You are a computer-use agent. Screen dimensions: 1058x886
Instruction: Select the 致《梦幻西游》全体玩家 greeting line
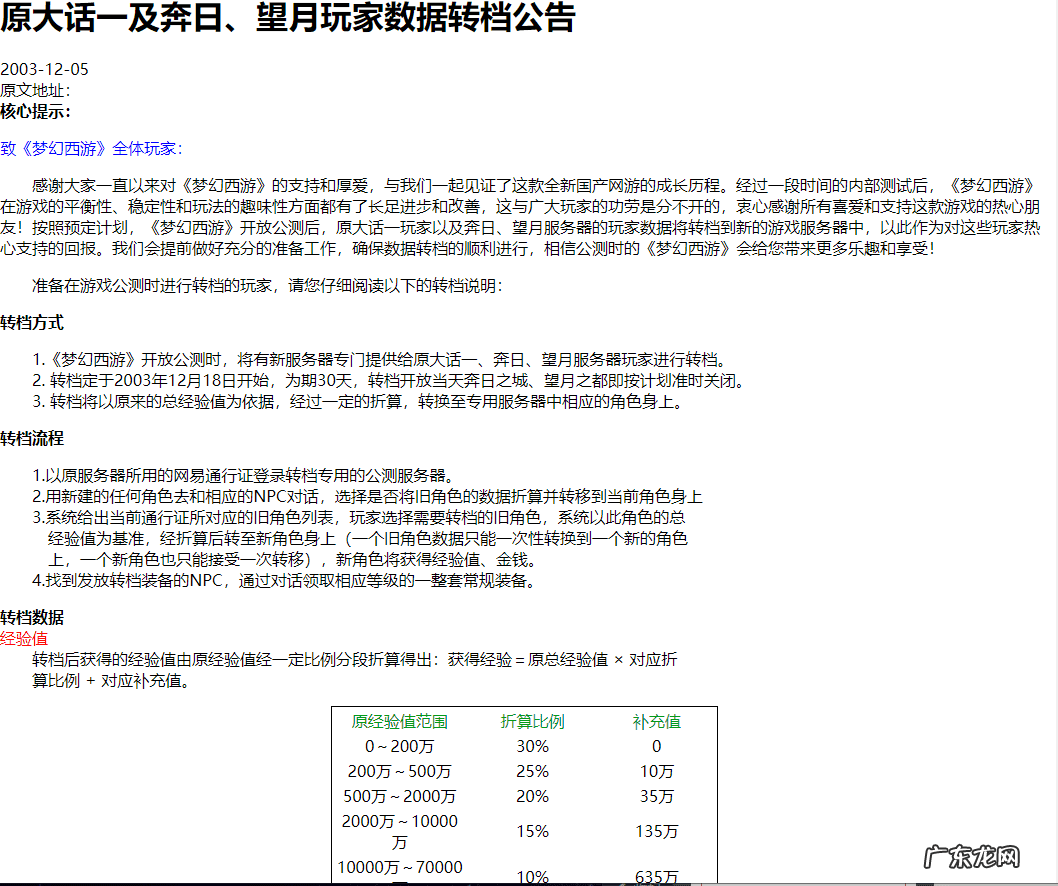(x=90, y=147)
